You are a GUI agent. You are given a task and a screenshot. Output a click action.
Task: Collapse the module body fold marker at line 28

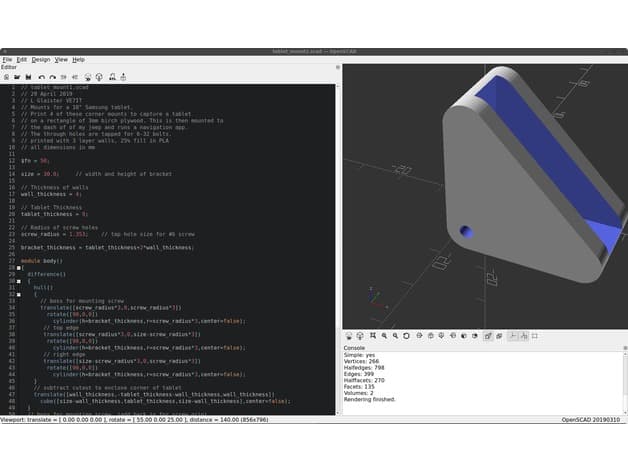(18, 268)
